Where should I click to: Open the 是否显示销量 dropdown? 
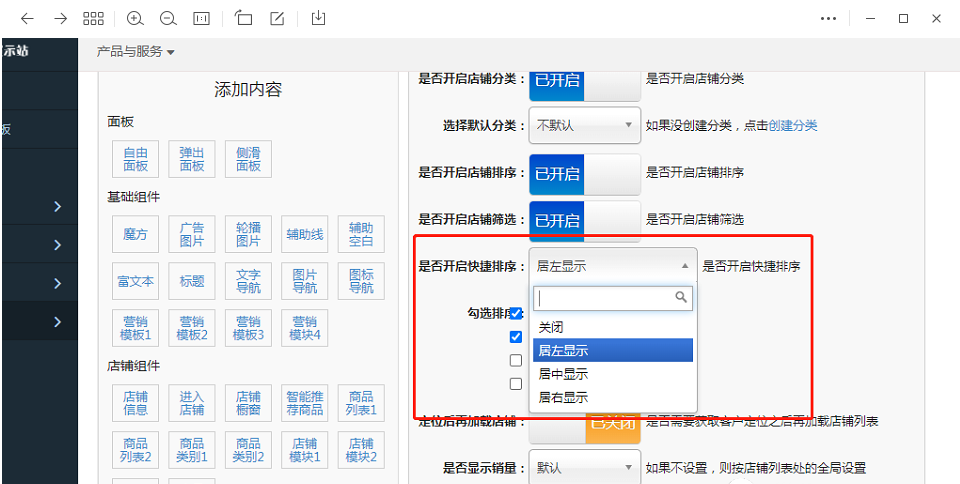tap(584, 467)
